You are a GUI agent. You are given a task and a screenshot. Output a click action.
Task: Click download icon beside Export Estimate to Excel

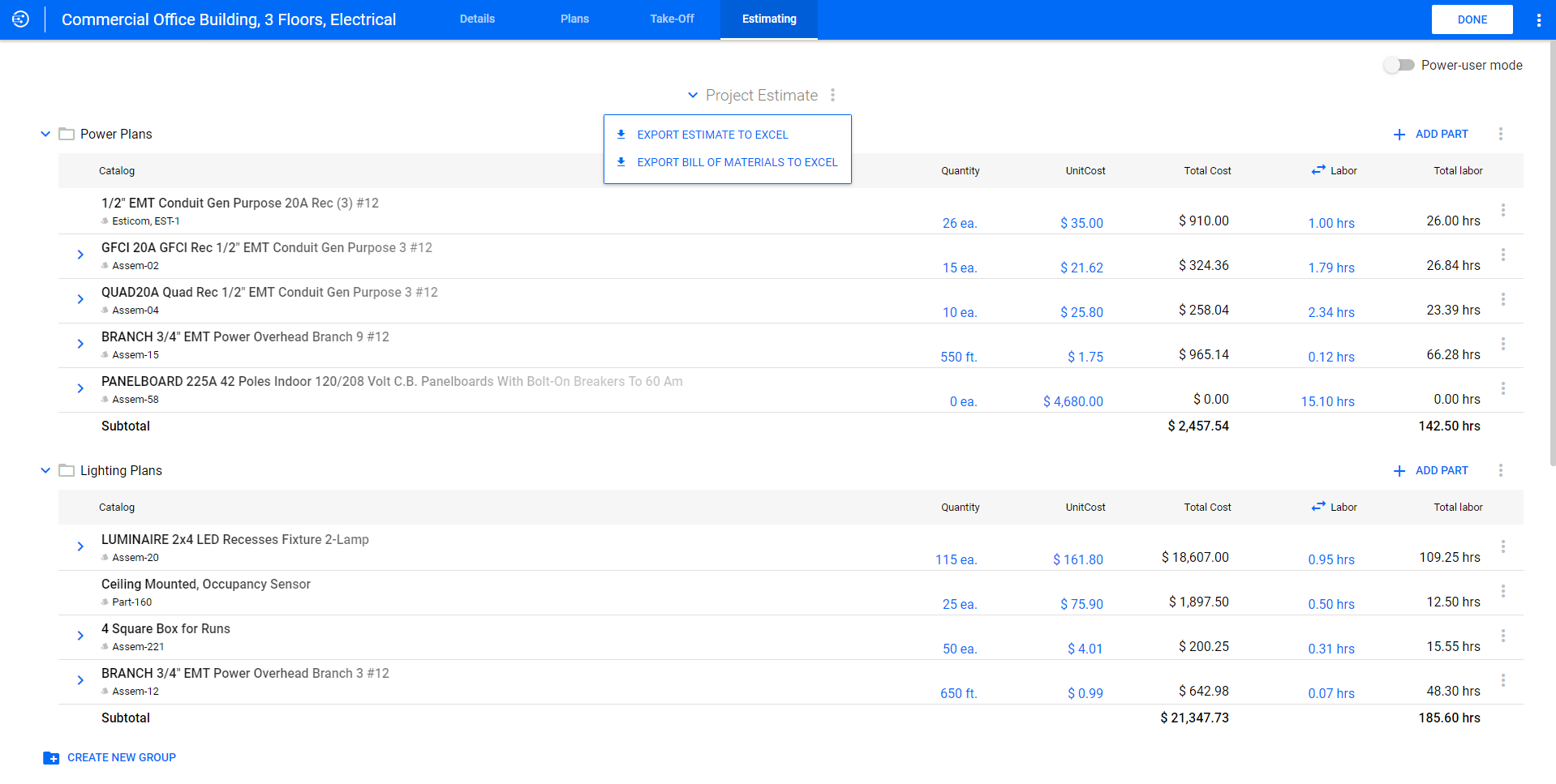(x=621, y=135)
